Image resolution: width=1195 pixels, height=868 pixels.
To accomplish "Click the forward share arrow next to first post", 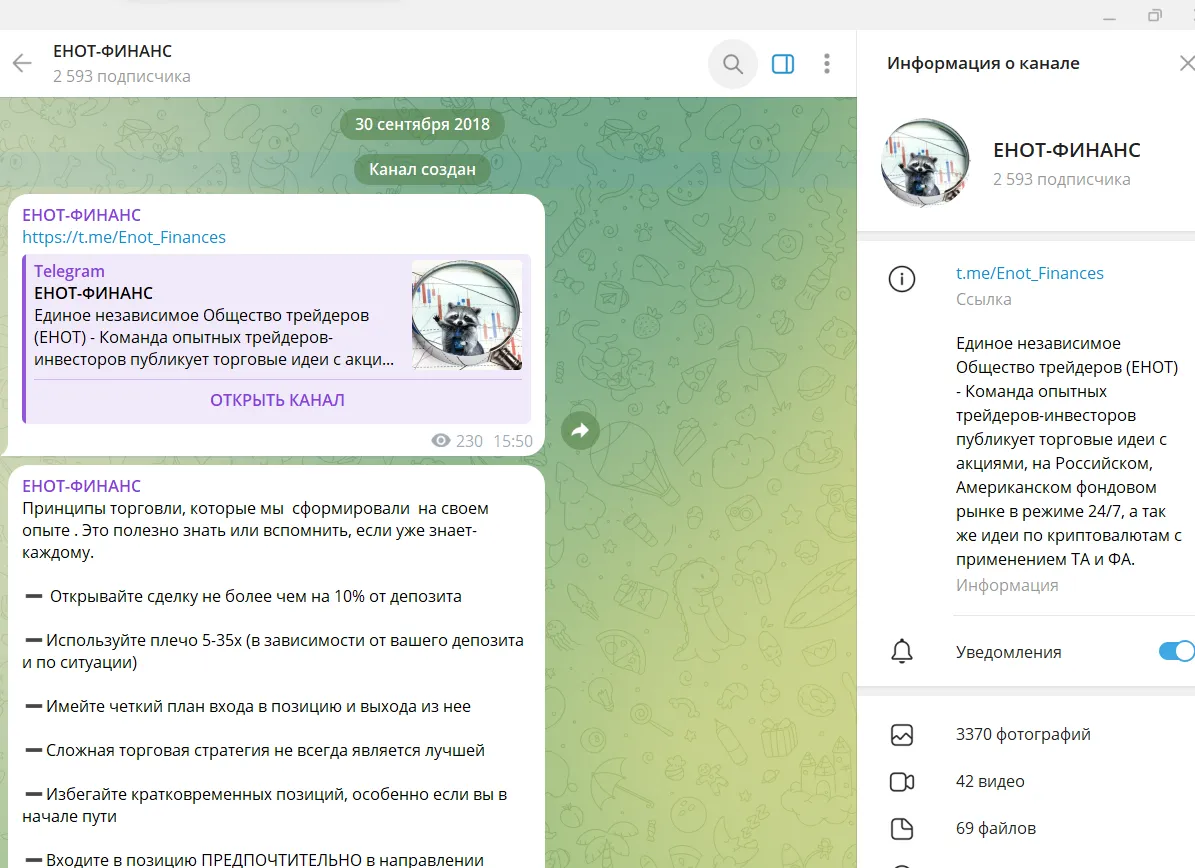I will coord(581,431).
